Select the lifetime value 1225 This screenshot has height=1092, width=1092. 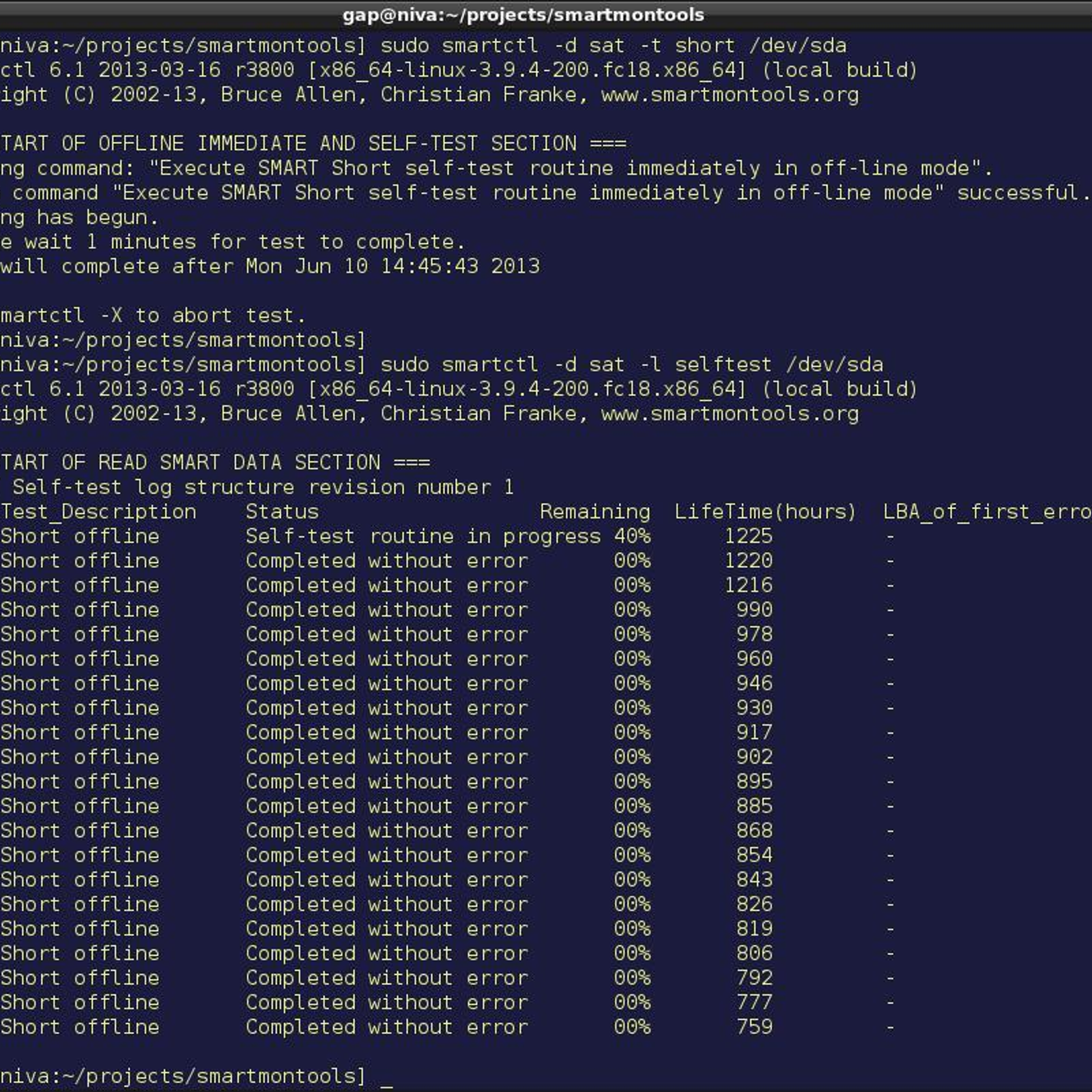click(748, 536)
